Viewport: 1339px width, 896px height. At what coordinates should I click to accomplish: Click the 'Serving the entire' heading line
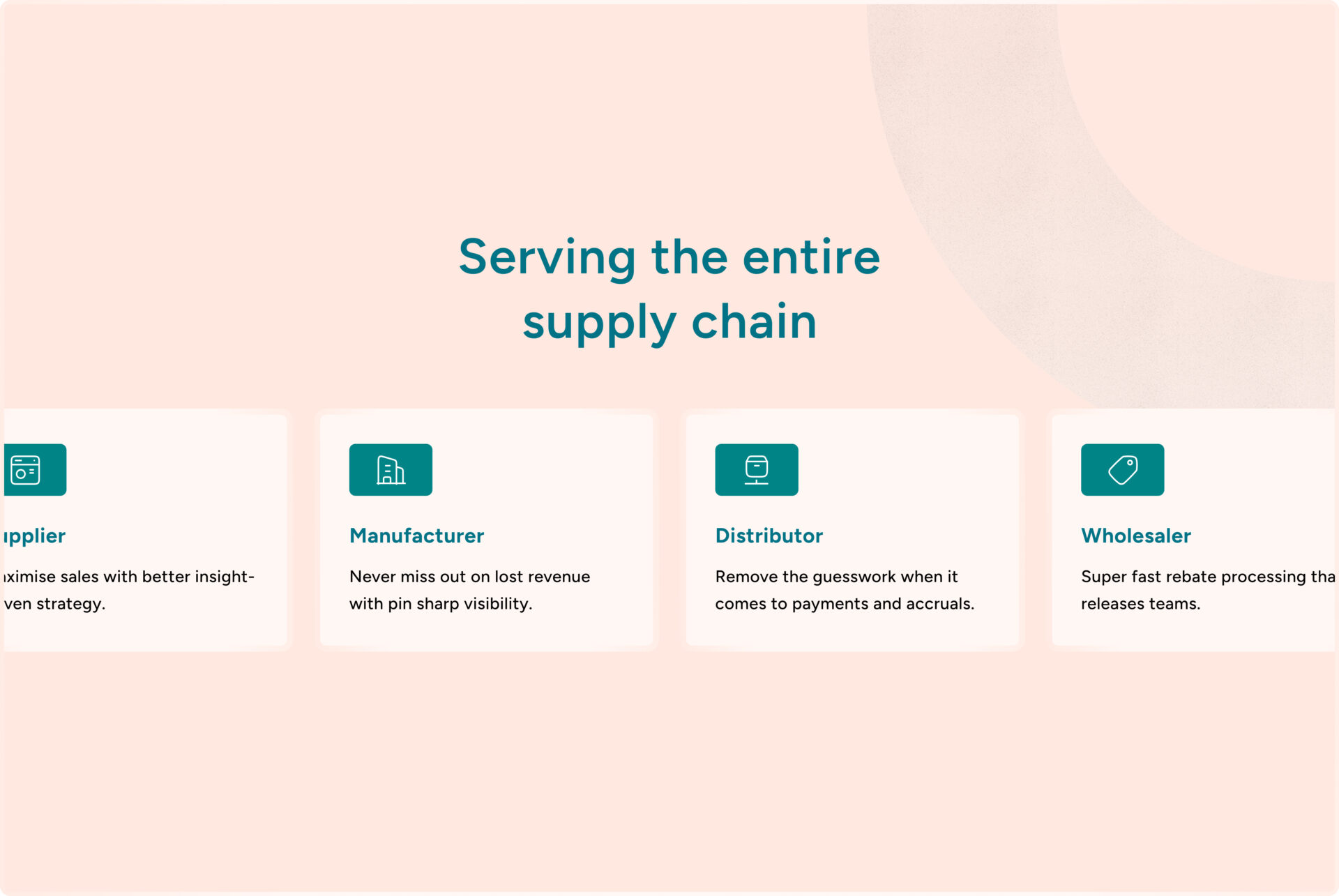[x=669, y=257]
